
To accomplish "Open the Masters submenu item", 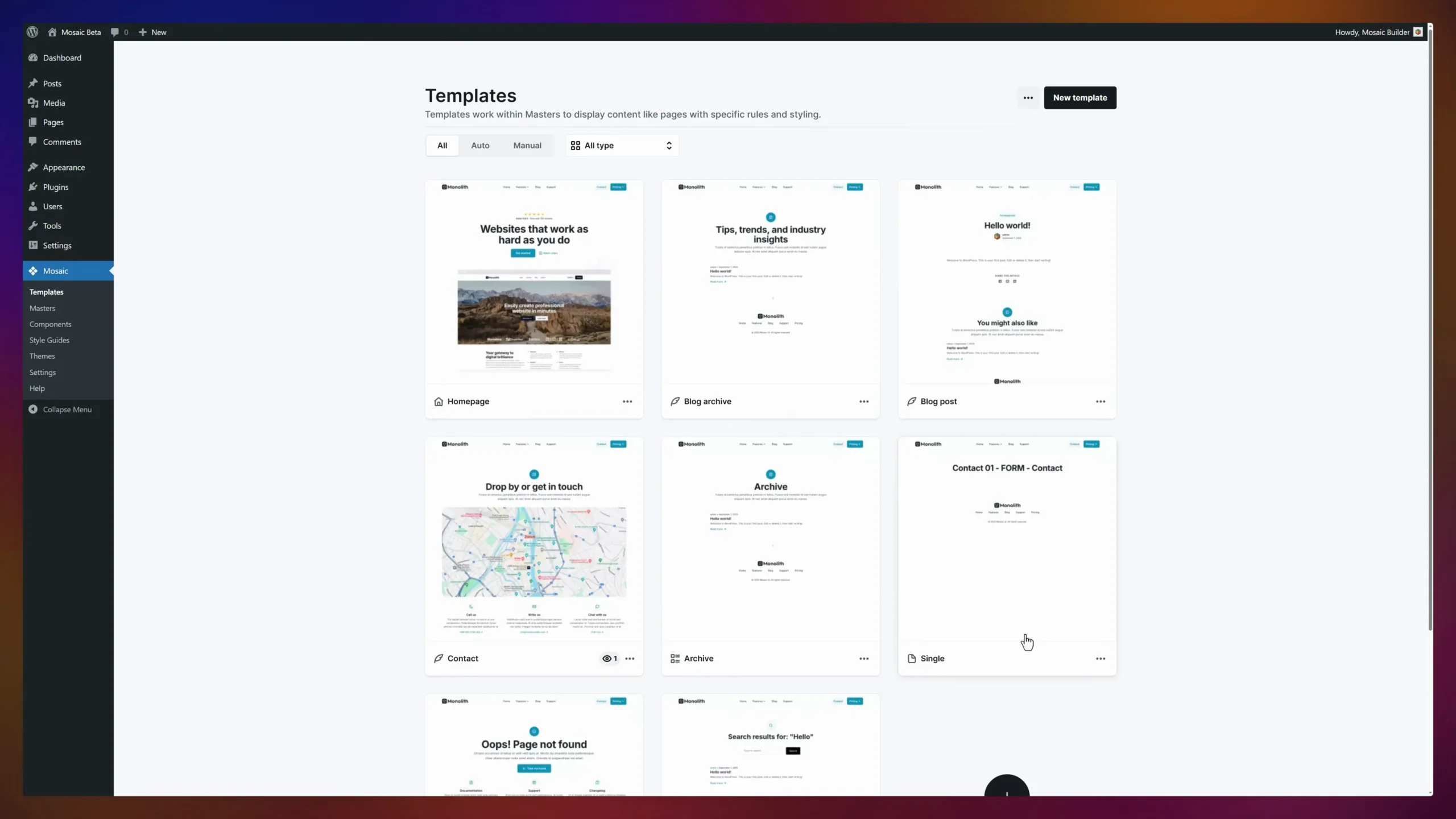I will click(x=43, y=308).
